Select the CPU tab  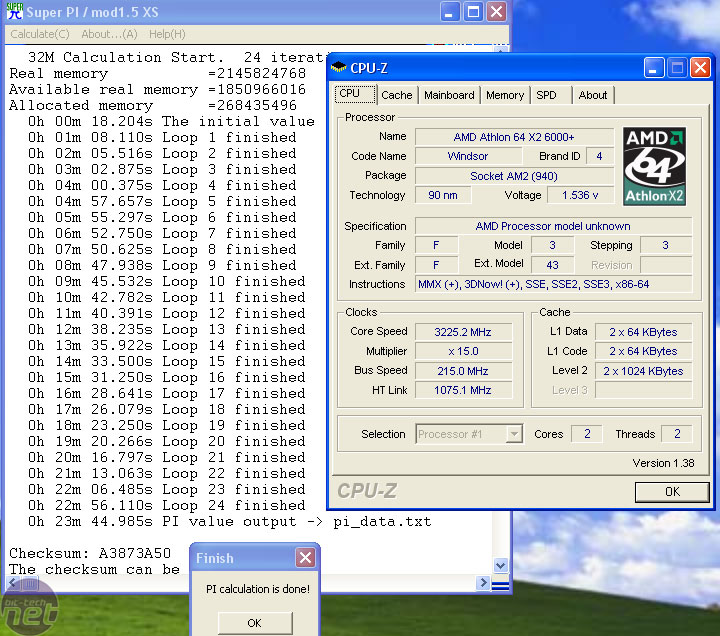pos(354,94)
